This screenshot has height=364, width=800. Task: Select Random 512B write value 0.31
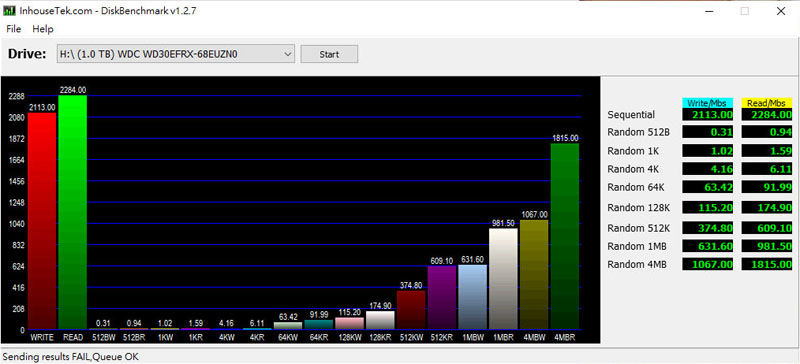pos(707,132)
